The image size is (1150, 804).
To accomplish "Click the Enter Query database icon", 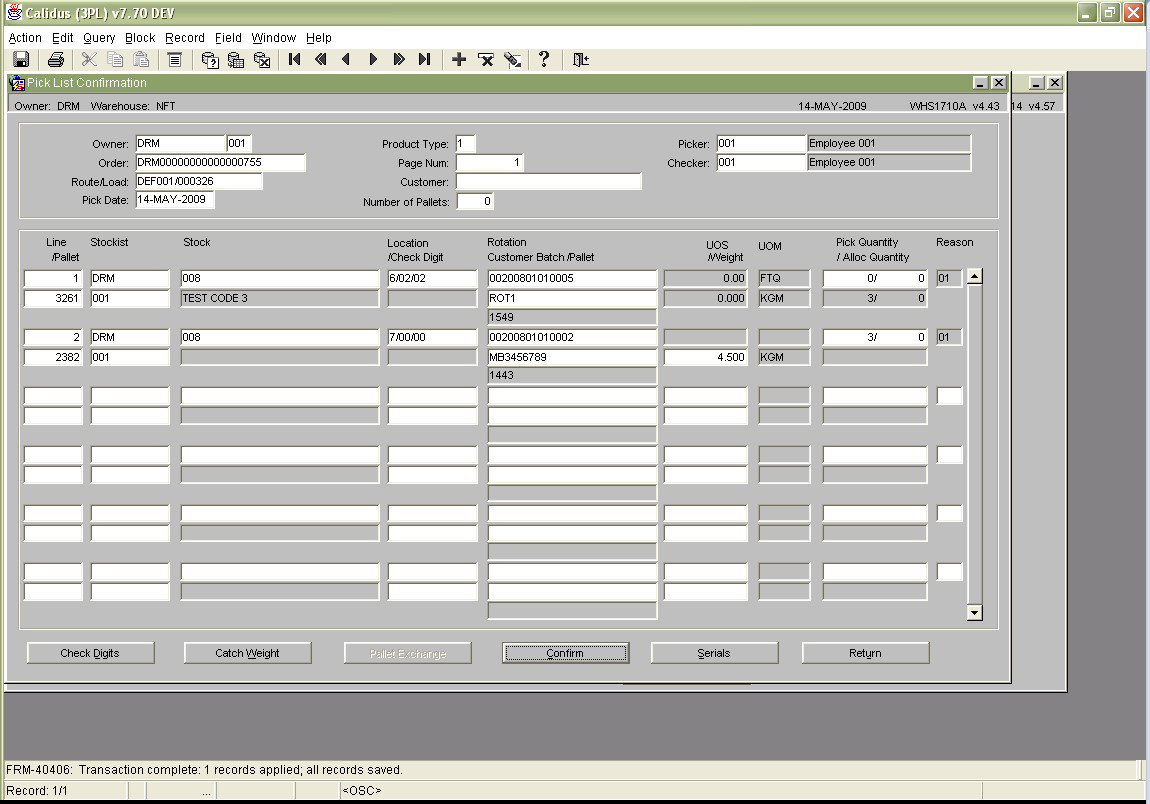I will (210, 59).
